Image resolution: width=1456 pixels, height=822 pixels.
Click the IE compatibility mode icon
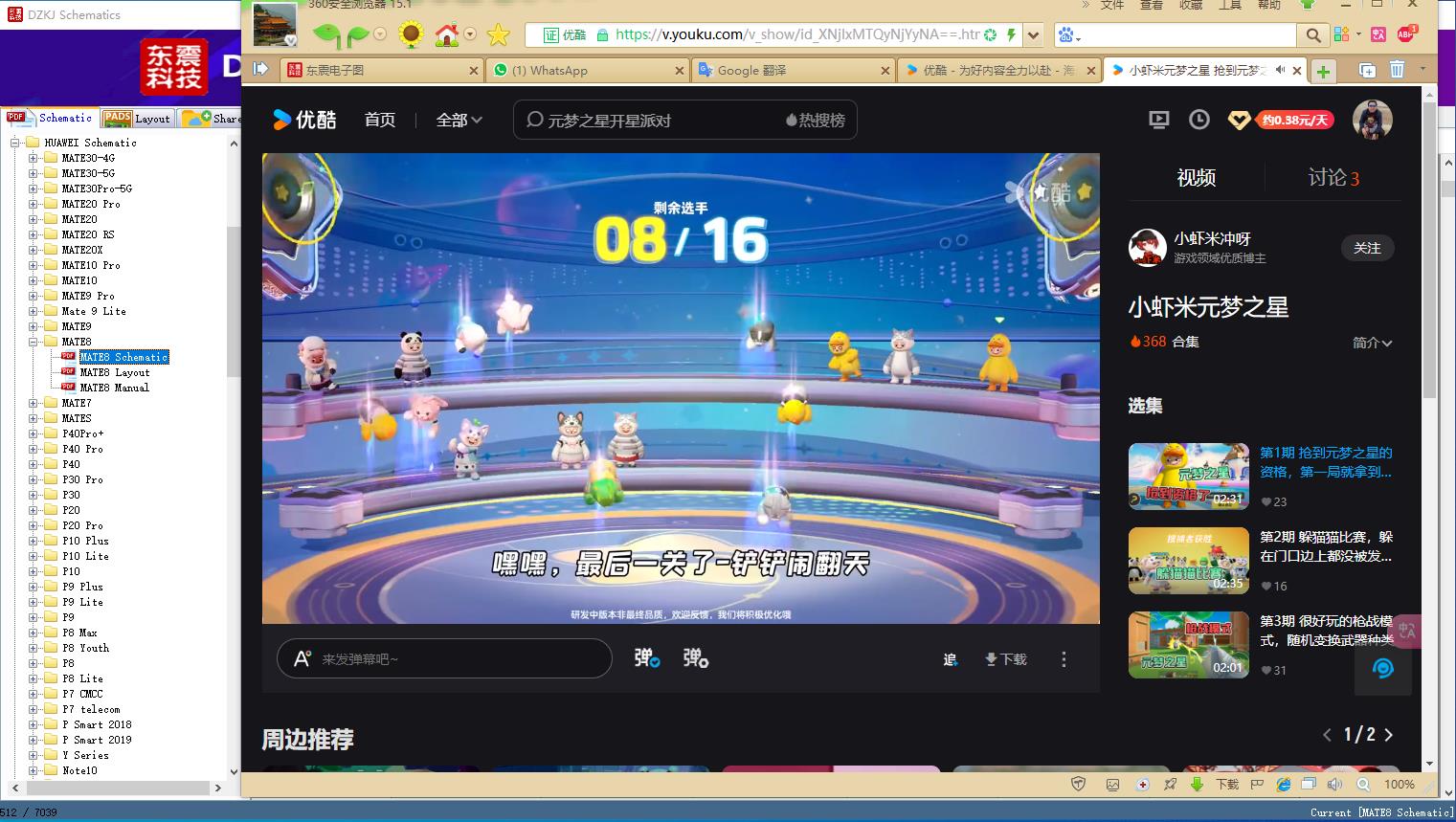(1283, 784)
